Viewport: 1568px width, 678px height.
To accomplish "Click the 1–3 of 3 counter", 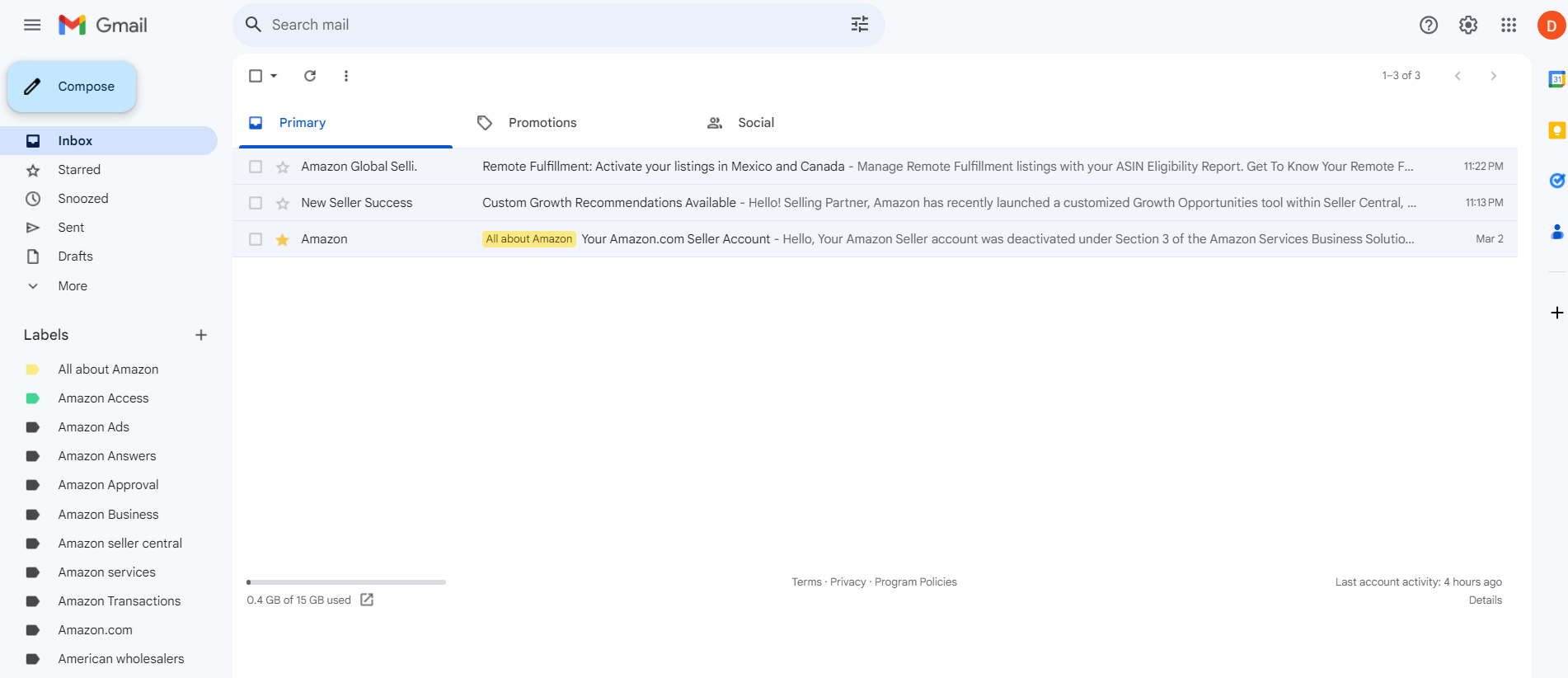I will 1401,76.
